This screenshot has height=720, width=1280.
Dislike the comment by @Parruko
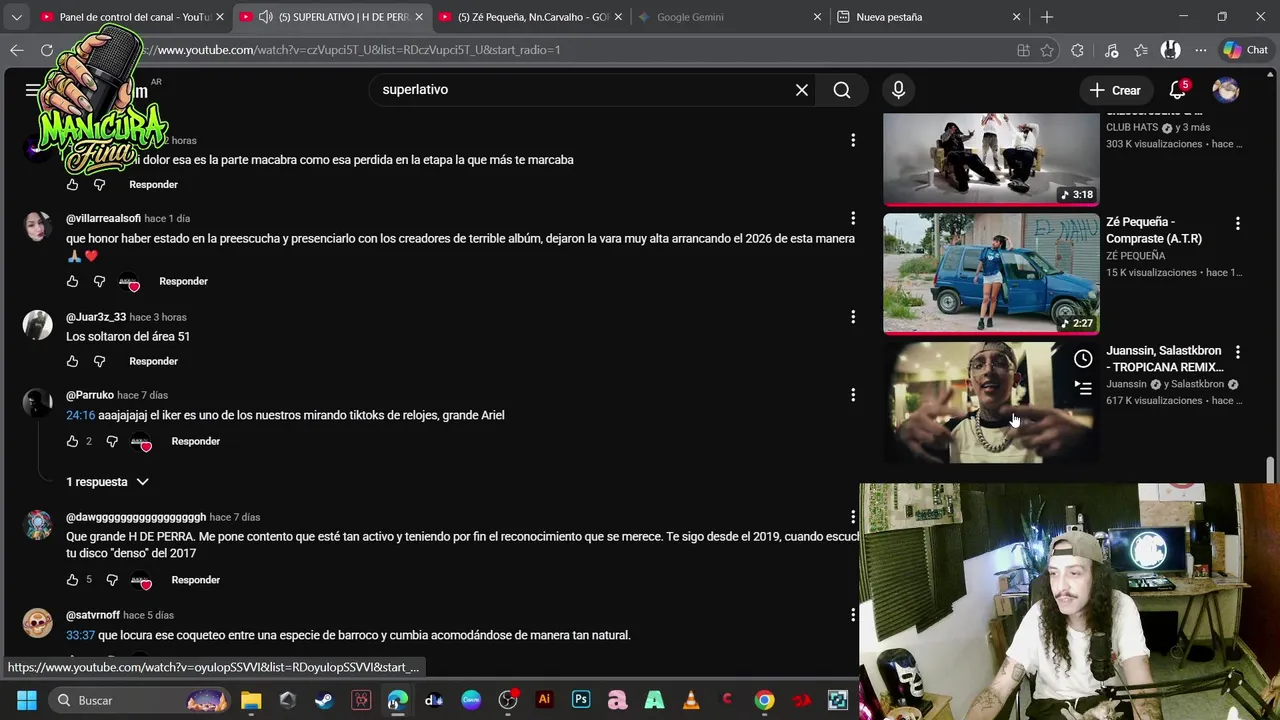pyautogui.click(x=111, y=441)
